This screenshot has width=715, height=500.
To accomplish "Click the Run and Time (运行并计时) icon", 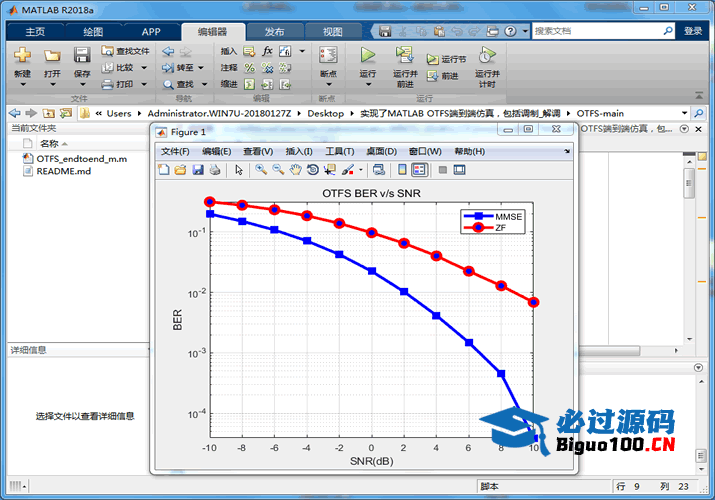I will [x=486, y=54].
